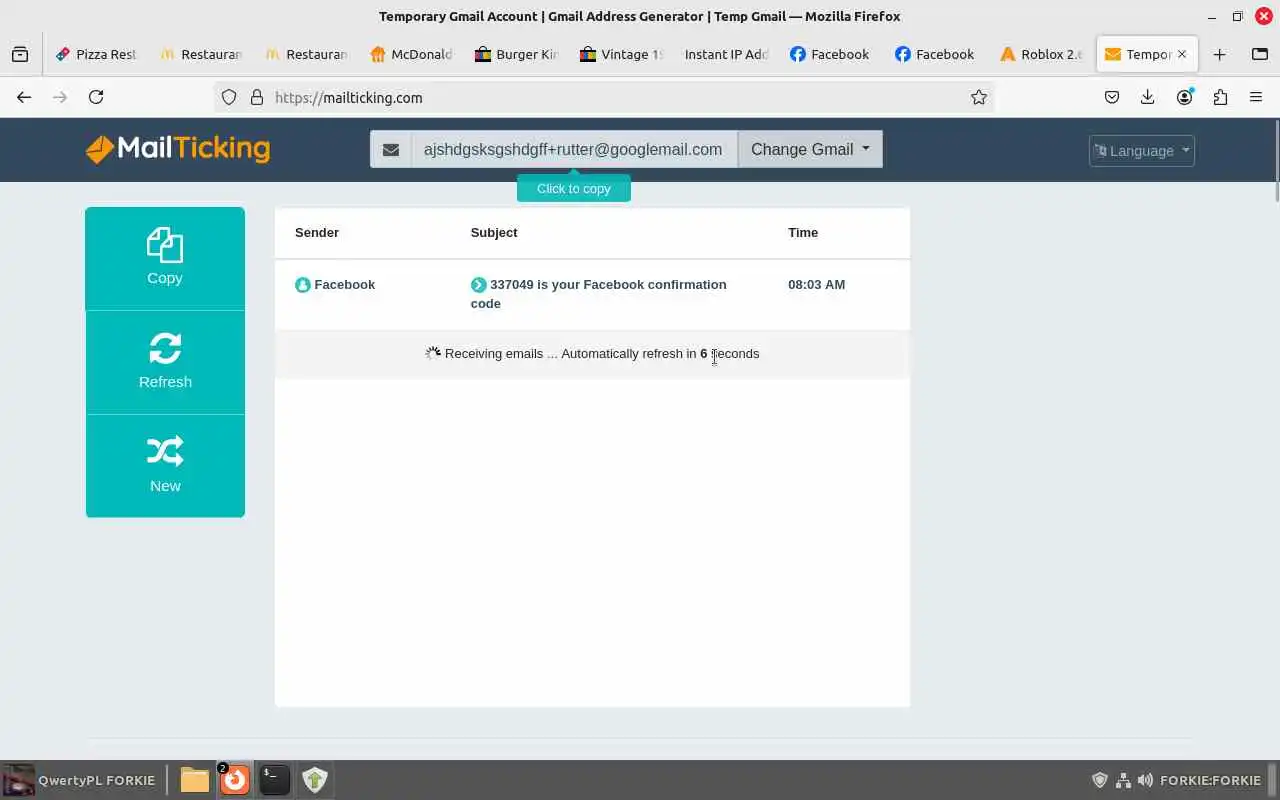Open the Facebook sender email
The height and width of the screenshot is (800, 1280).
[x=345, y=285]
